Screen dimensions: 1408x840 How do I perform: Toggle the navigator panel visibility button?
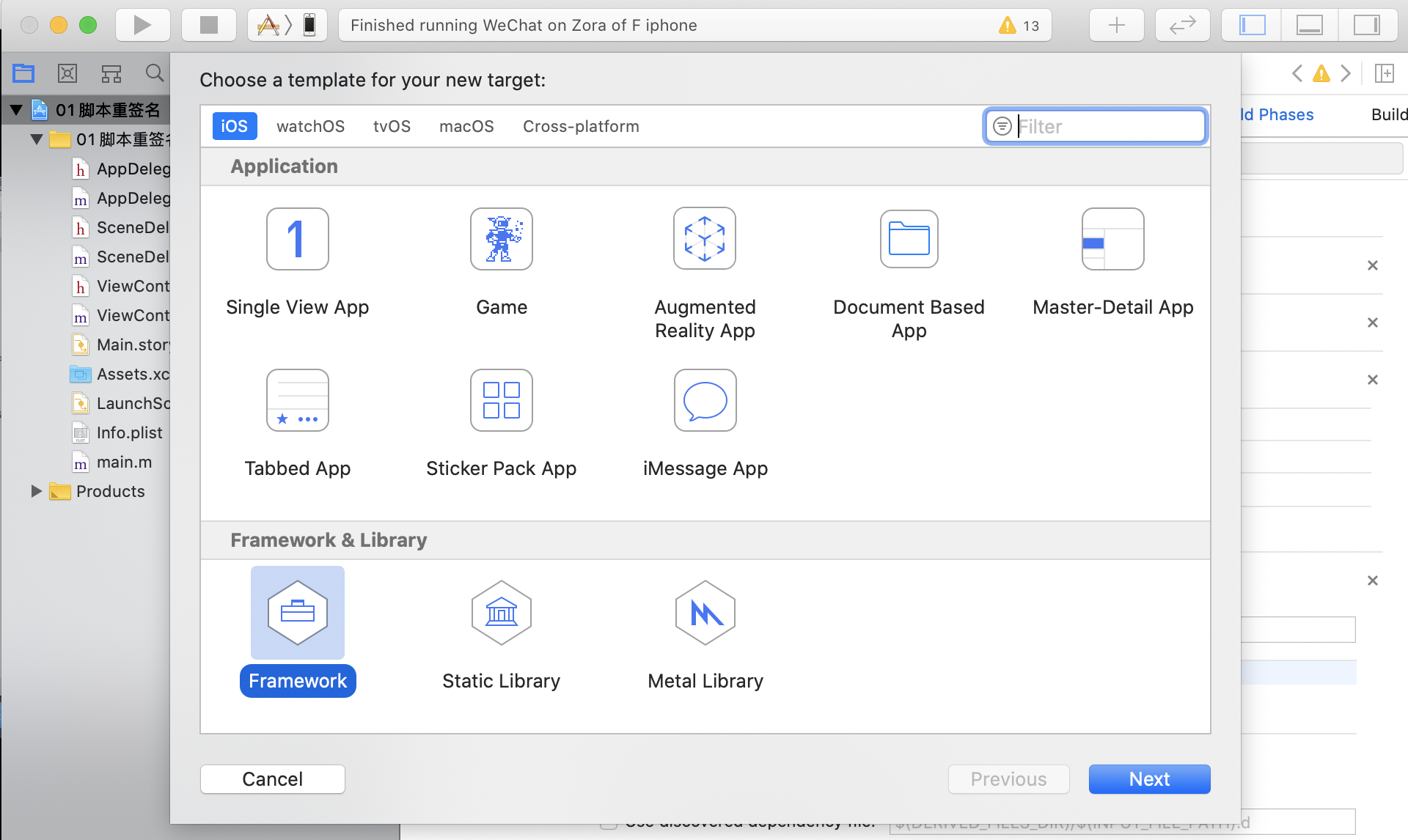pos(1252,25)
